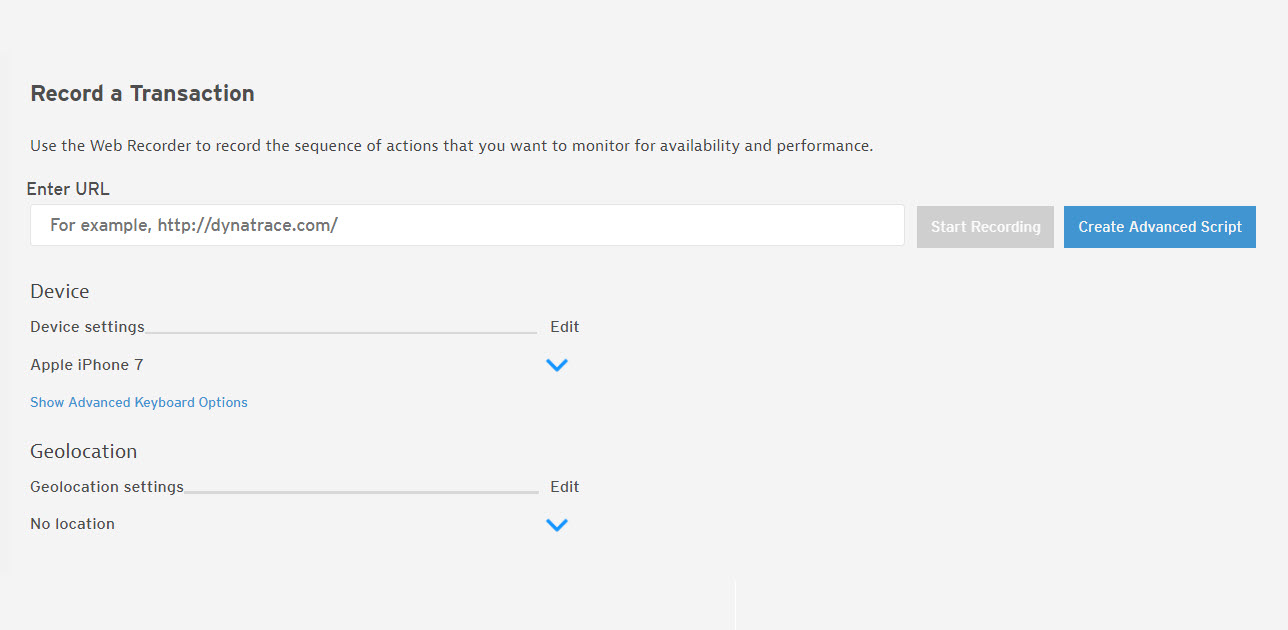Image resolution: width=1288 pixels, height=630 pixels.
Task: Click the Geolocation settings divider line
Action: coord(361,492)
